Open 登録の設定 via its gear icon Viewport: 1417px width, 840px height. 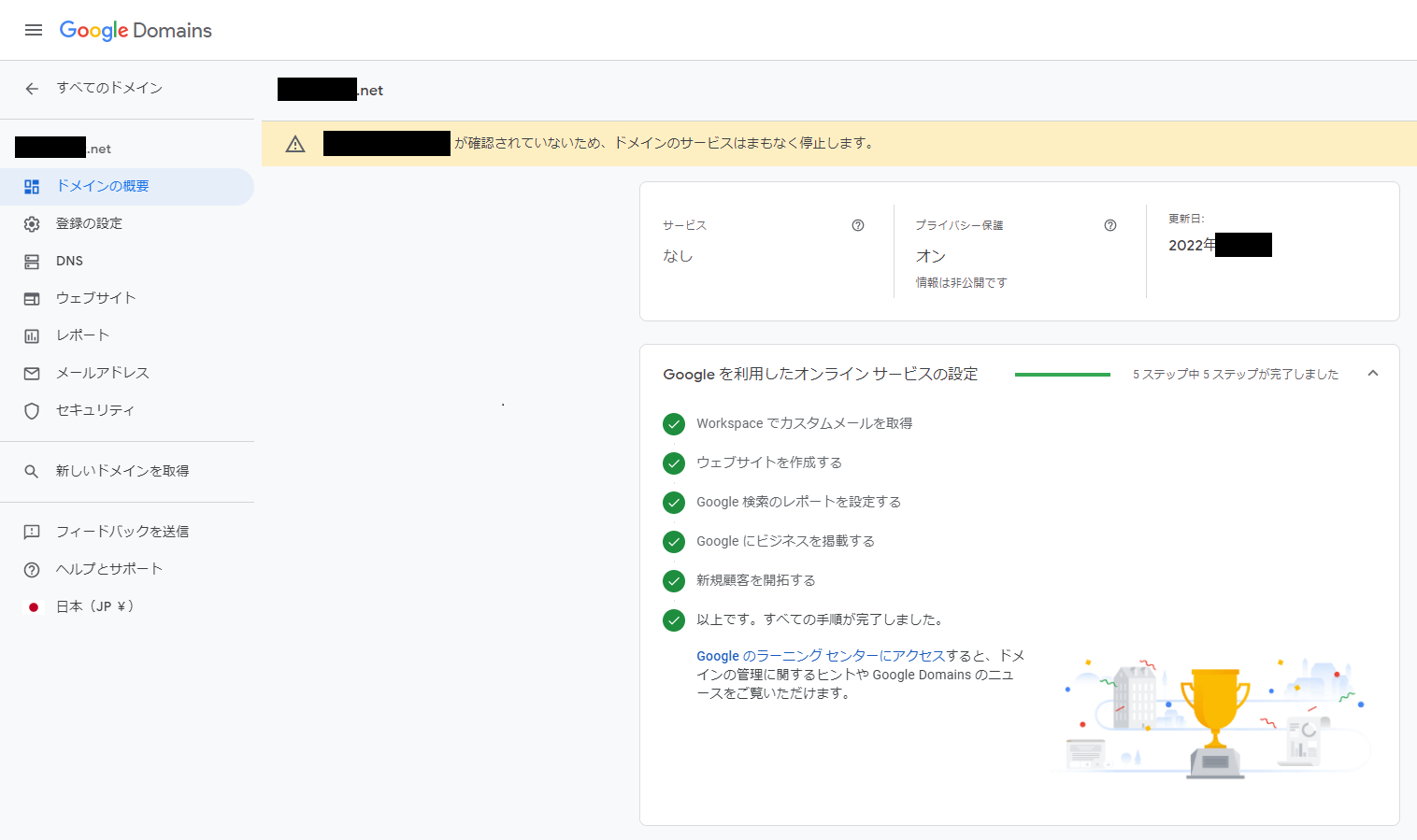click(x=32, y=222)
